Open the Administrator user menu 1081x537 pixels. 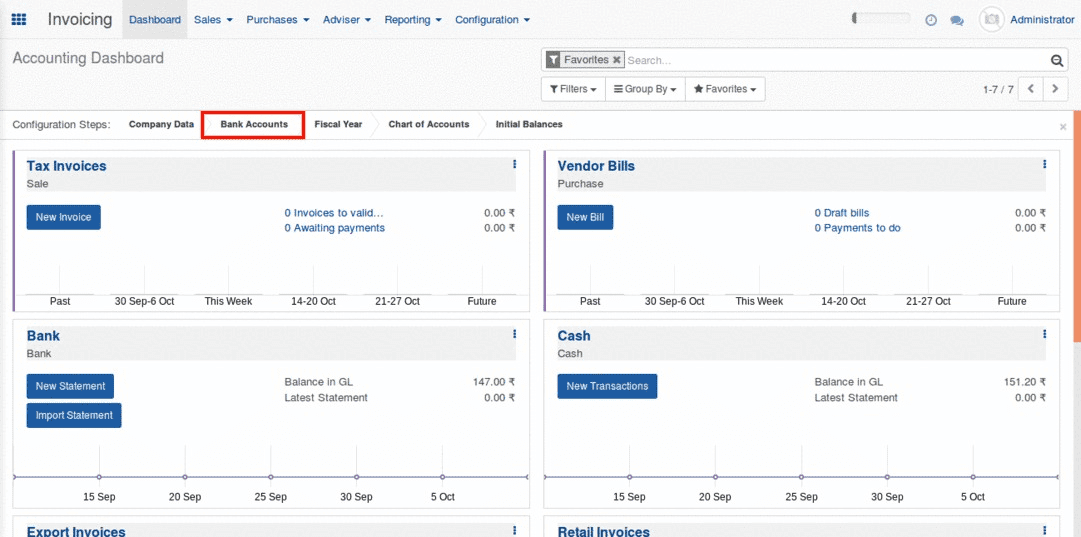click(x=1042, y=19)
